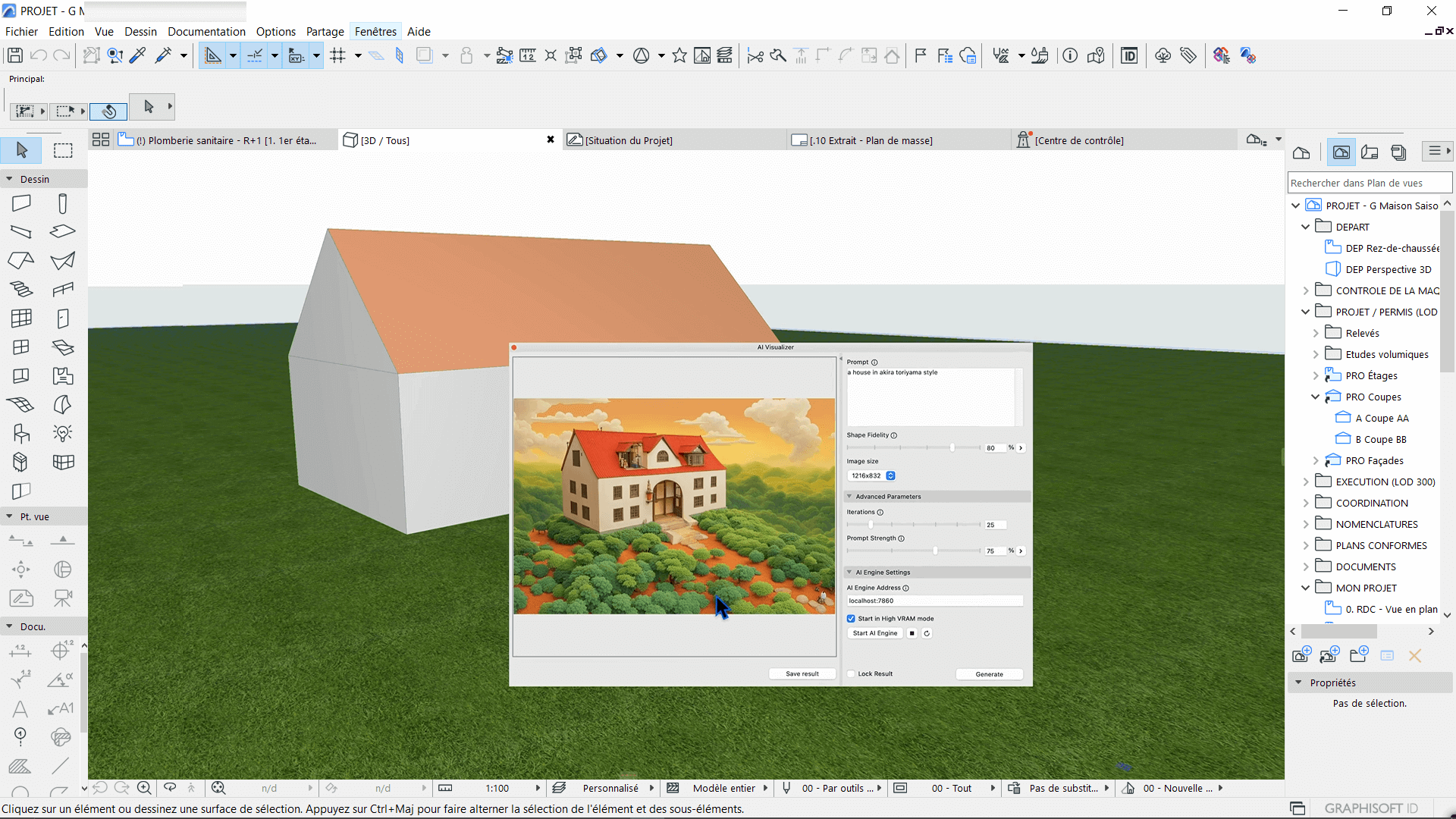This screenshot has width=1456, height=819.
Task: Click the Favorites star toolbar icon
Action: tap(679, 55)
